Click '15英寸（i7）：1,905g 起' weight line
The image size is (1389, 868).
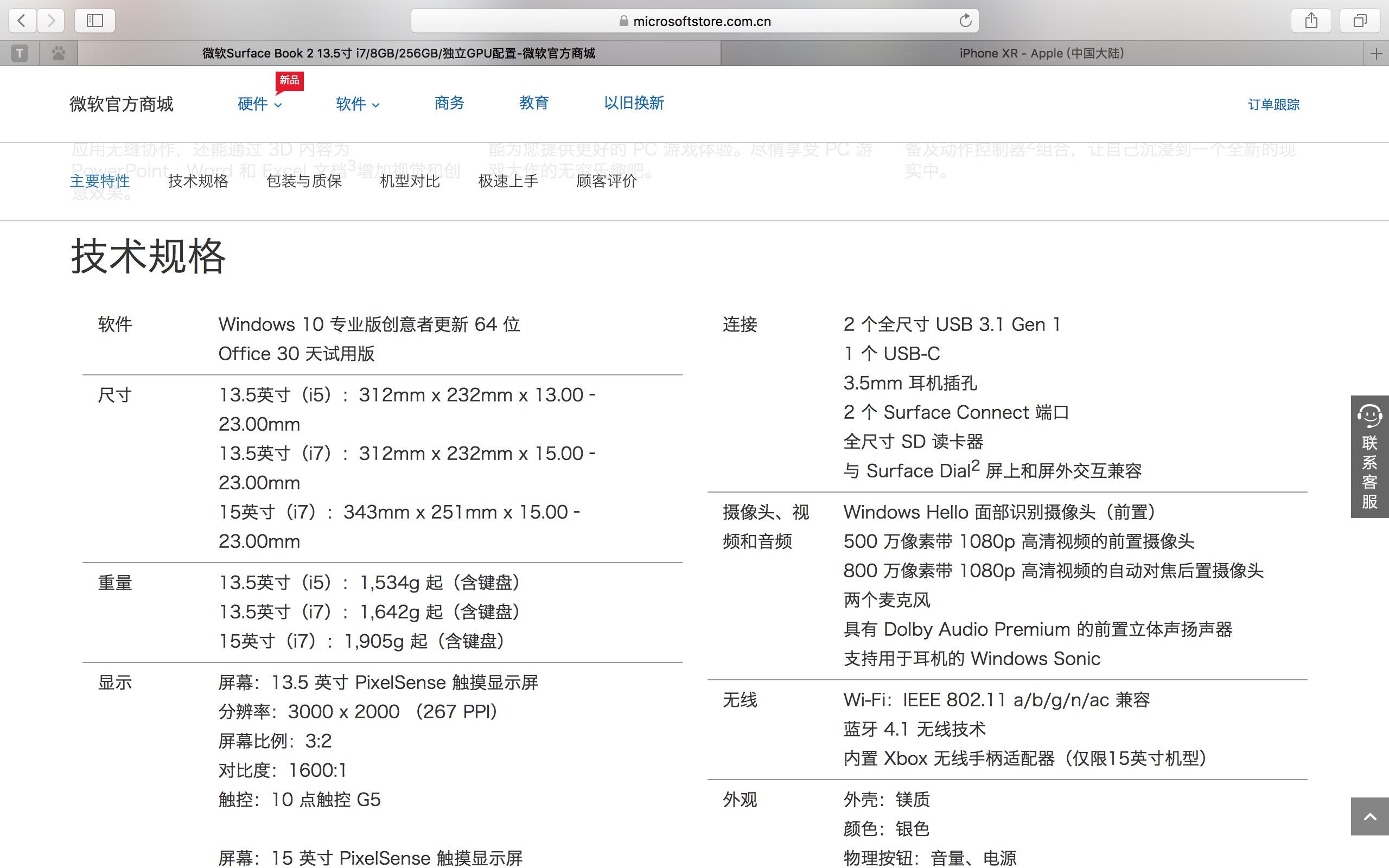pos(362,642)
